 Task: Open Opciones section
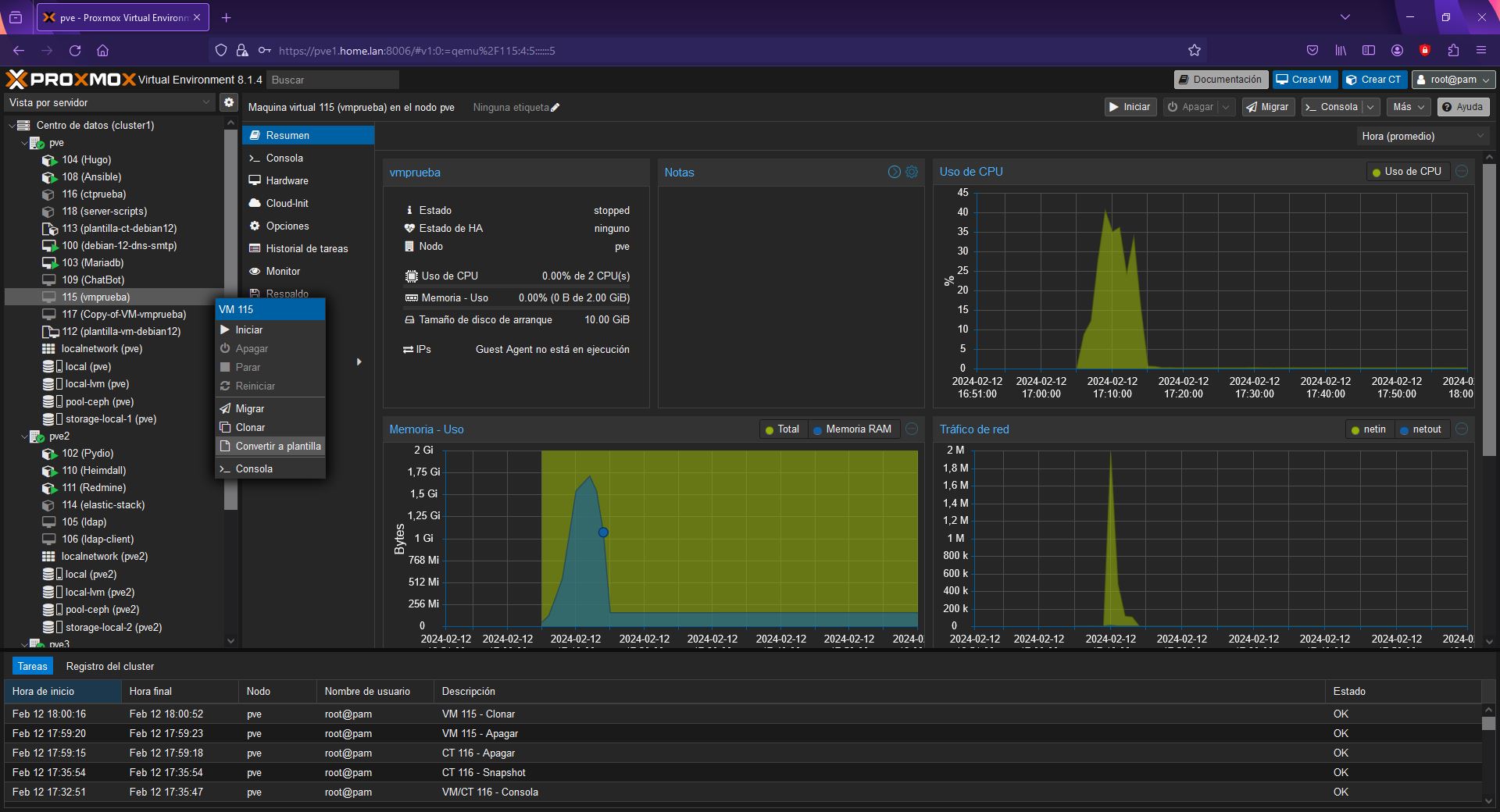click(308, 226)
